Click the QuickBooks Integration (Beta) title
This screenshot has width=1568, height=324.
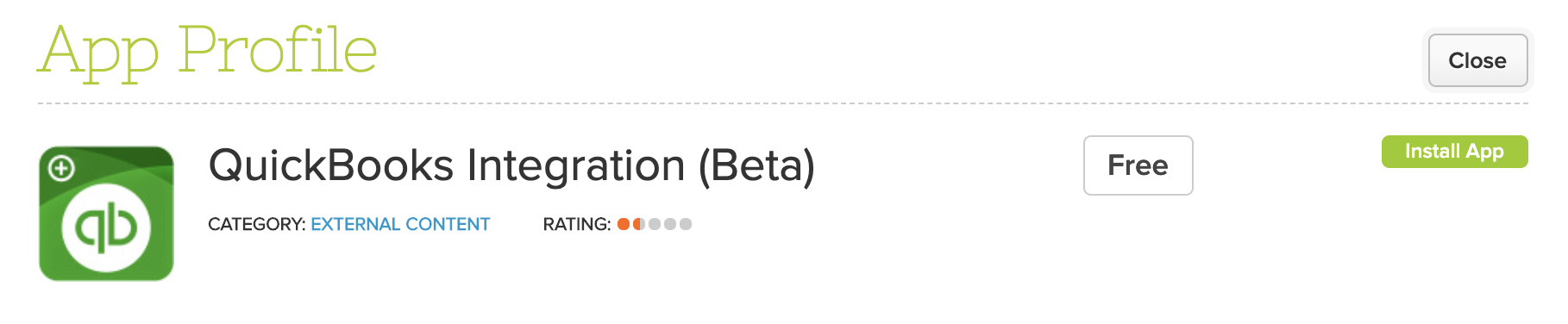point(511,165)
